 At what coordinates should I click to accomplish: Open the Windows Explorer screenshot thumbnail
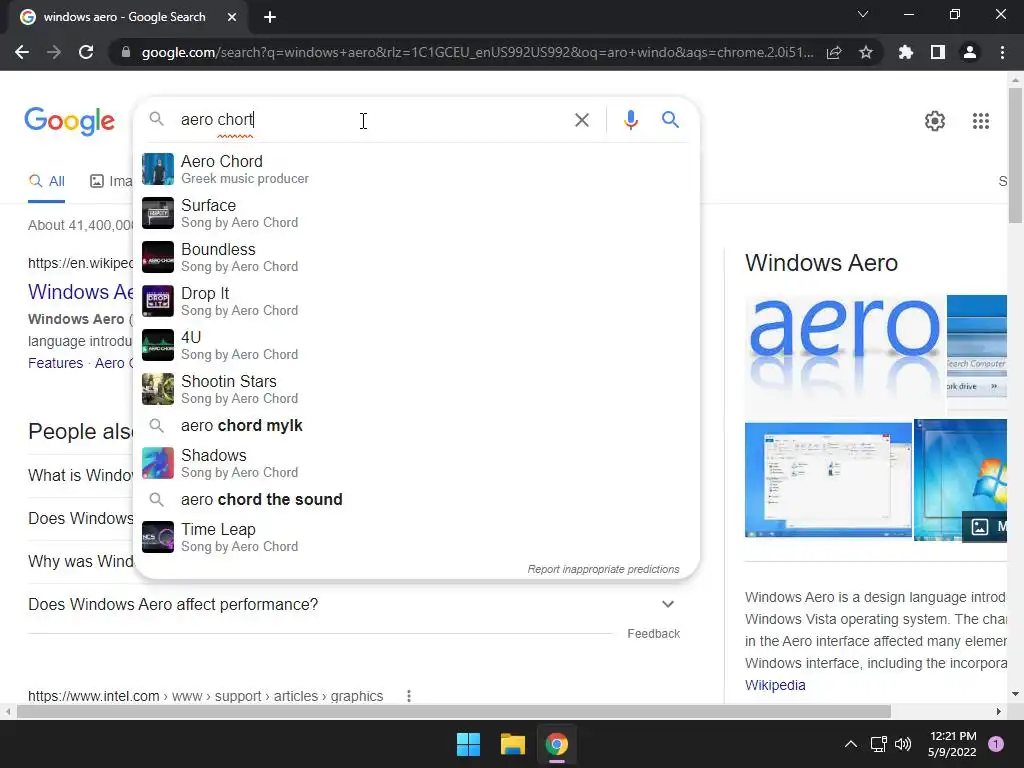tap(828, 480)
